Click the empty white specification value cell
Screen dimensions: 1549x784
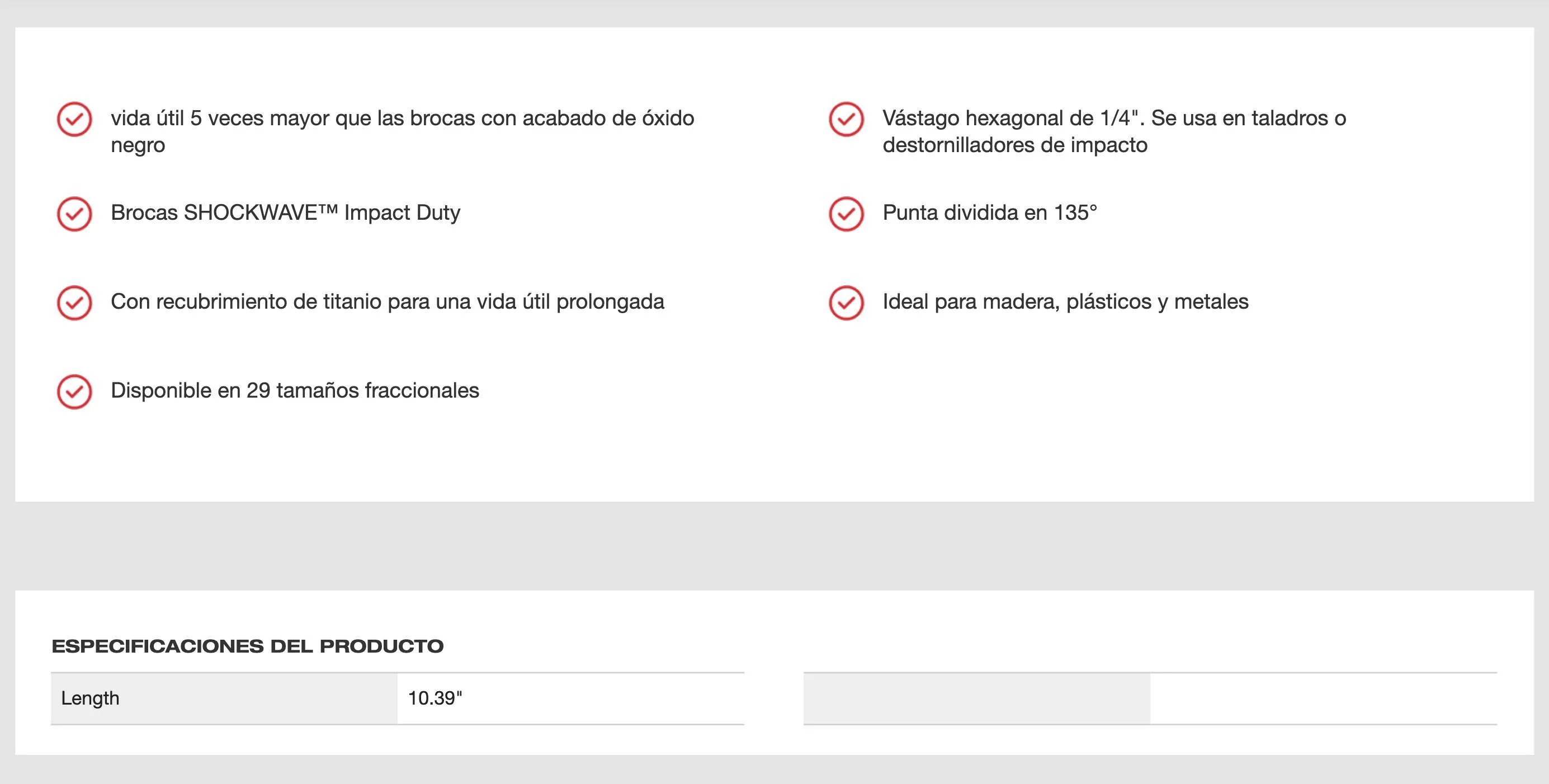1324,698
